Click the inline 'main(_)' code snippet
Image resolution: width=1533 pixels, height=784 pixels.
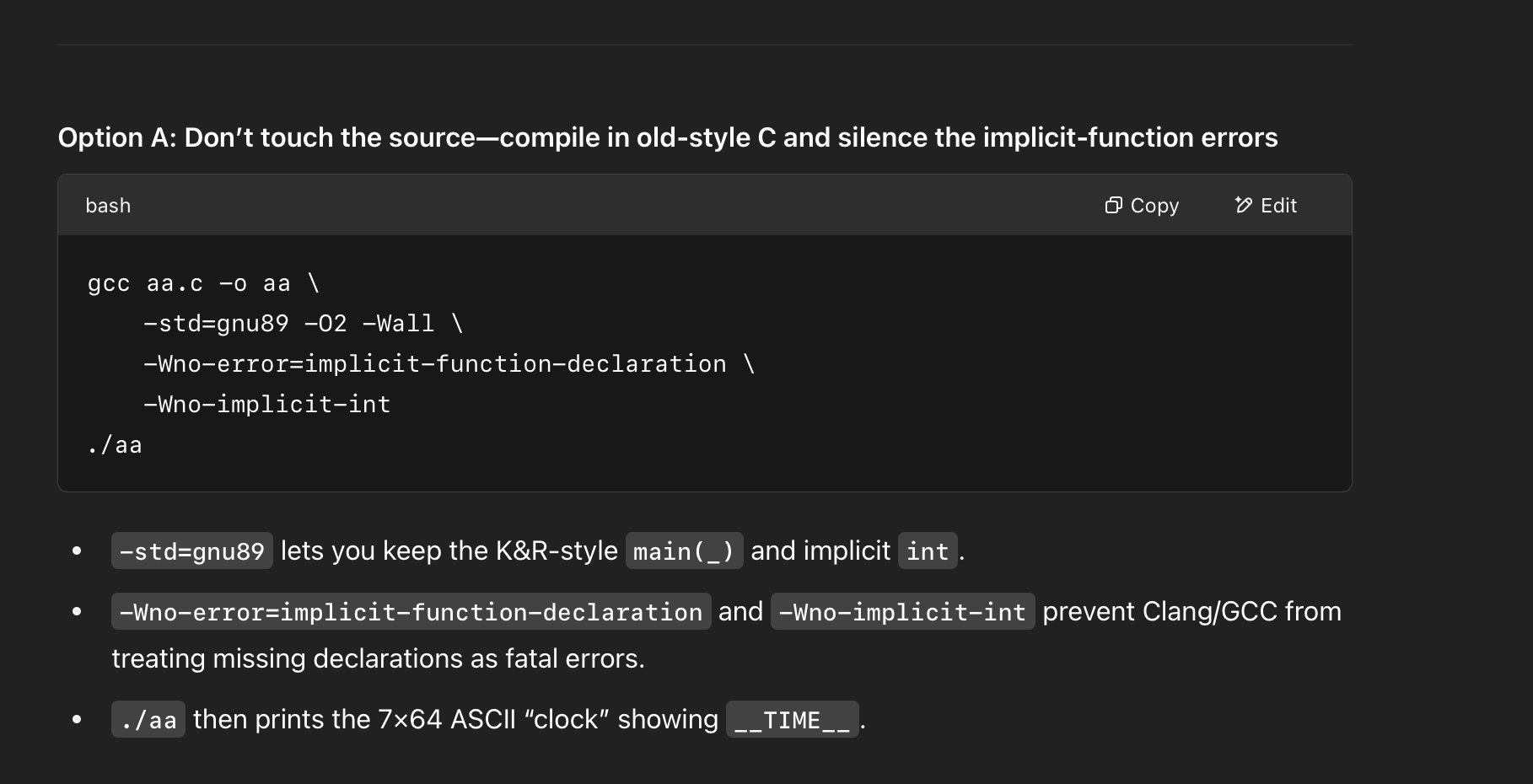coord(684,550)
